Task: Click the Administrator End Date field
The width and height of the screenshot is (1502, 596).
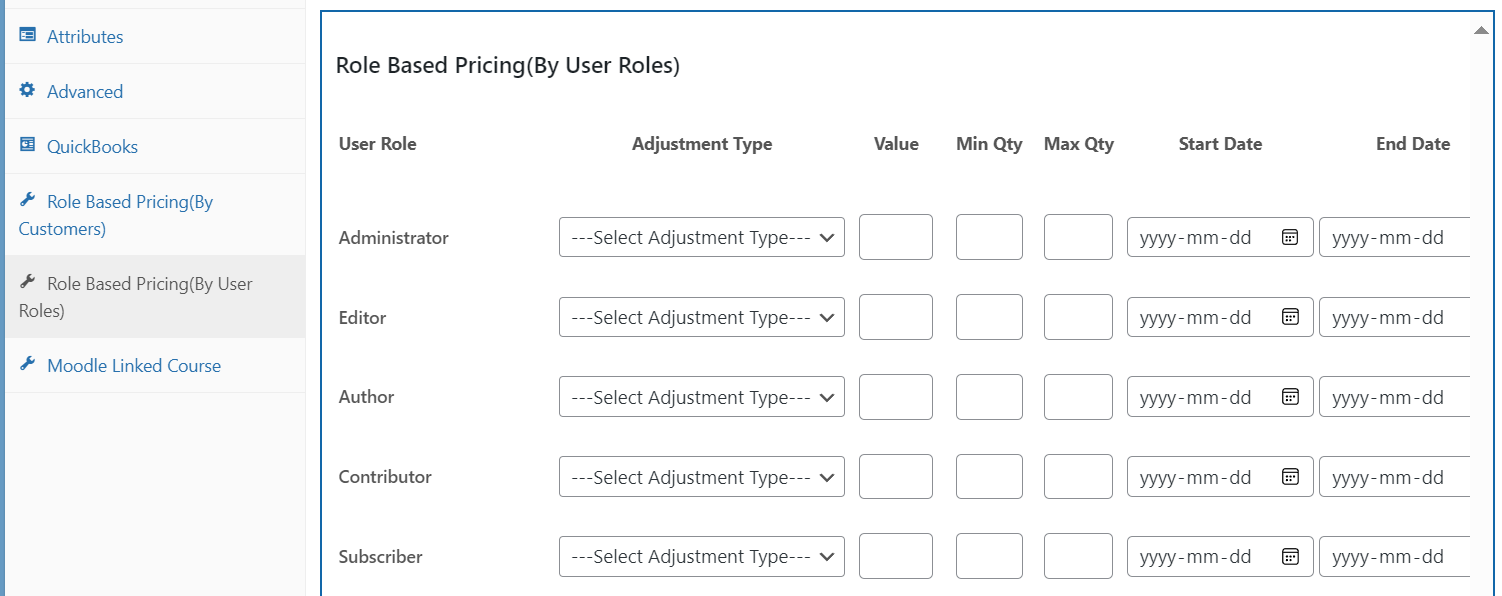Action: (x=1395, y=237)
